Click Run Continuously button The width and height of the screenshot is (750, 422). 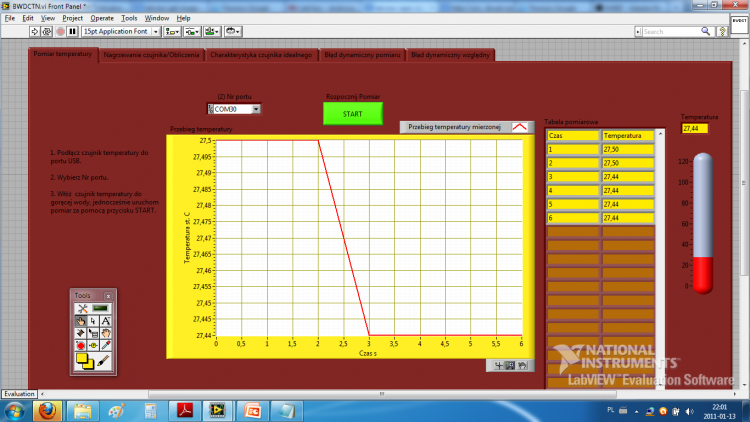point(47,32)
